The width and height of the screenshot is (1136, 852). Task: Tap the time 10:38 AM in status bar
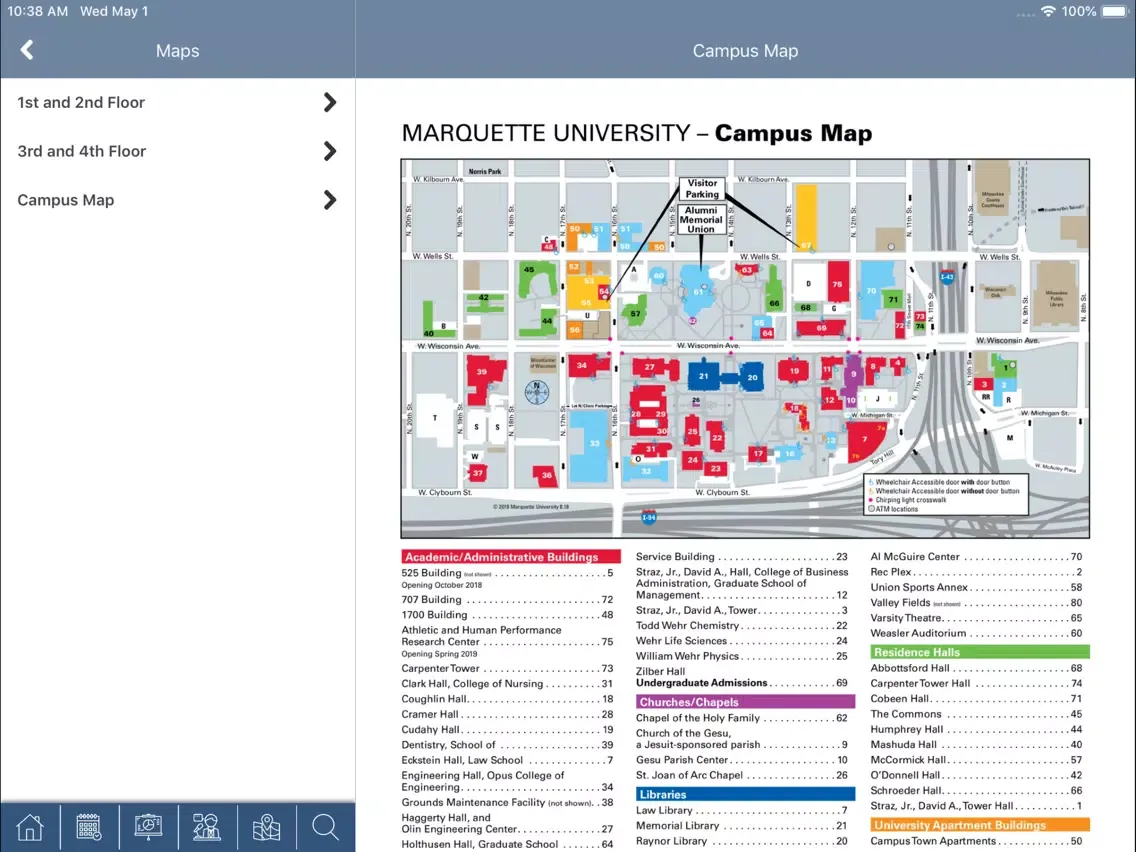38,11
